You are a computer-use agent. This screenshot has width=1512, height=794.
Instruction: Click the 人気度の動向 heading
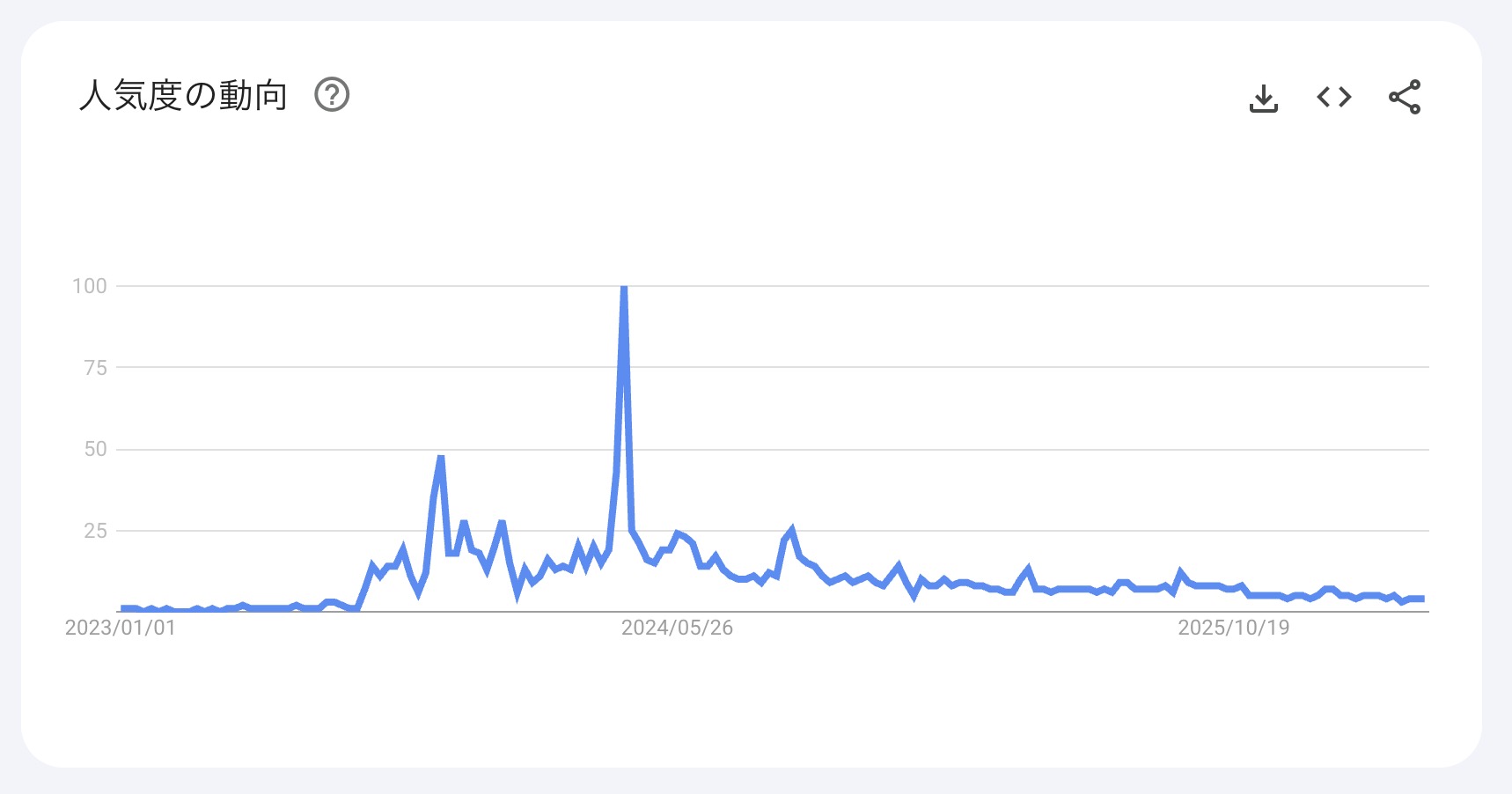pos(183,95)
